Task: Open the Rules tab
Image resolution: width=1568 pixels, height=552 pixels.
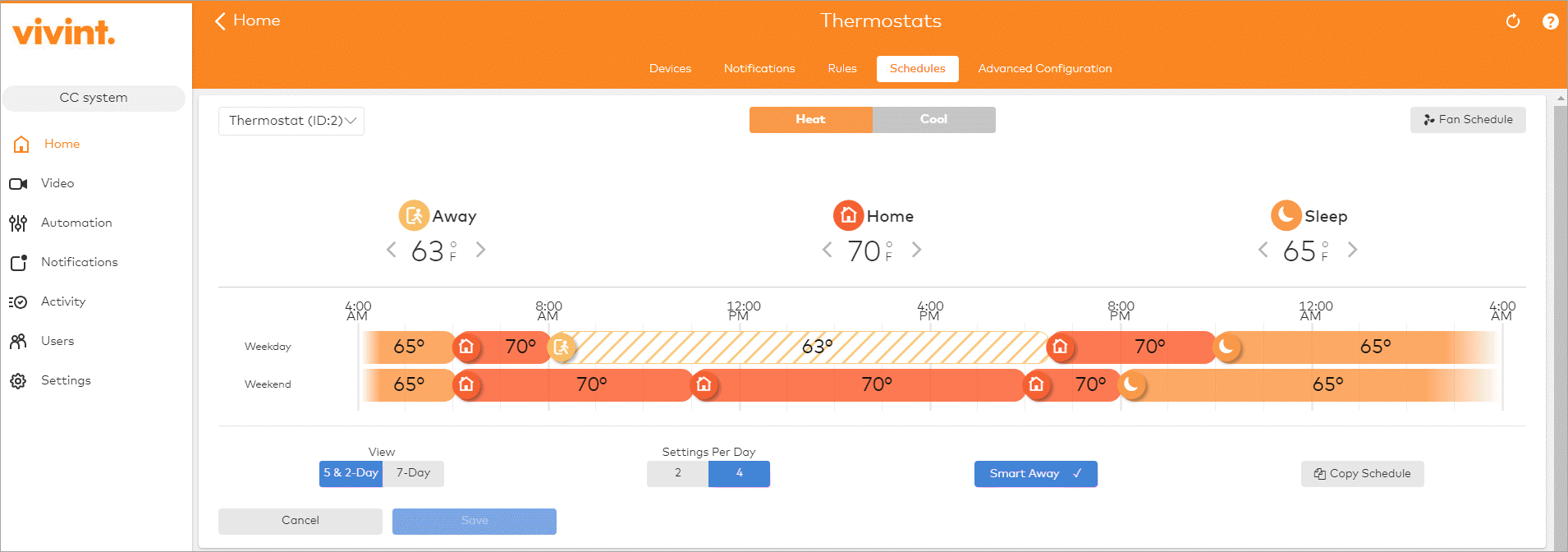Action: click(x=841, y=69)
